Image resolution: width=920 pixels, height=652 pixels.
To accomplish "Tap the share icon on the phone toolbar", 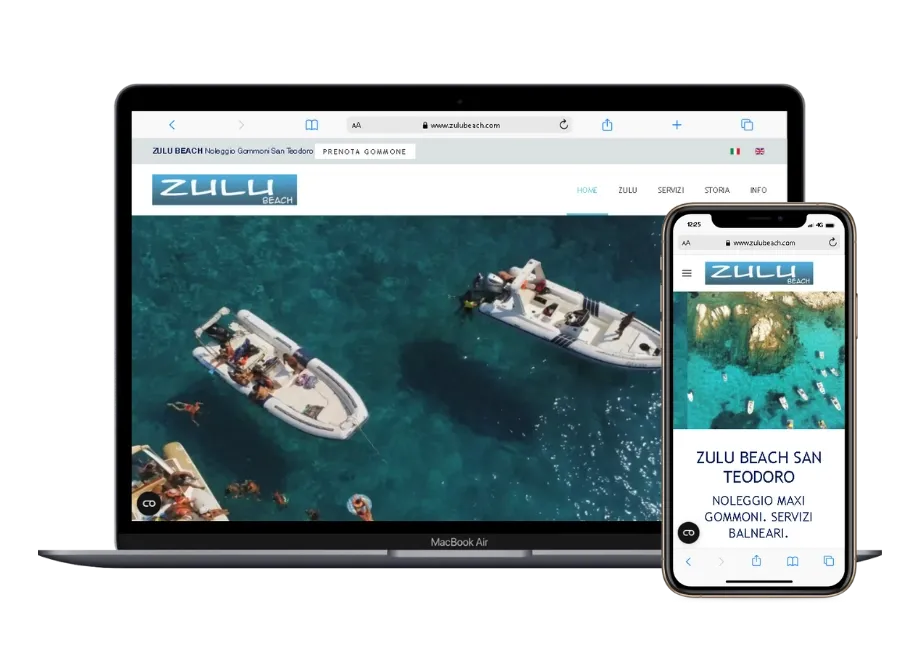I will point(756,561).
